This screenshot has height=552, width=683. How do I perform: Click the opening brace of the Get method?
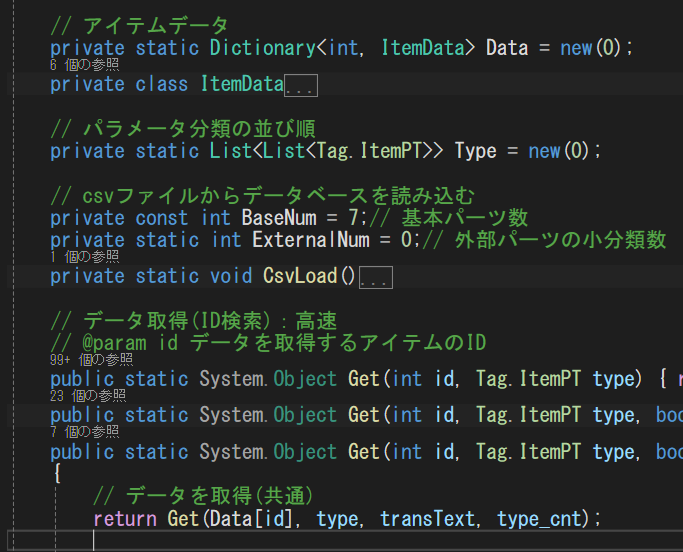pyautogui.click(x=57, y=474)
